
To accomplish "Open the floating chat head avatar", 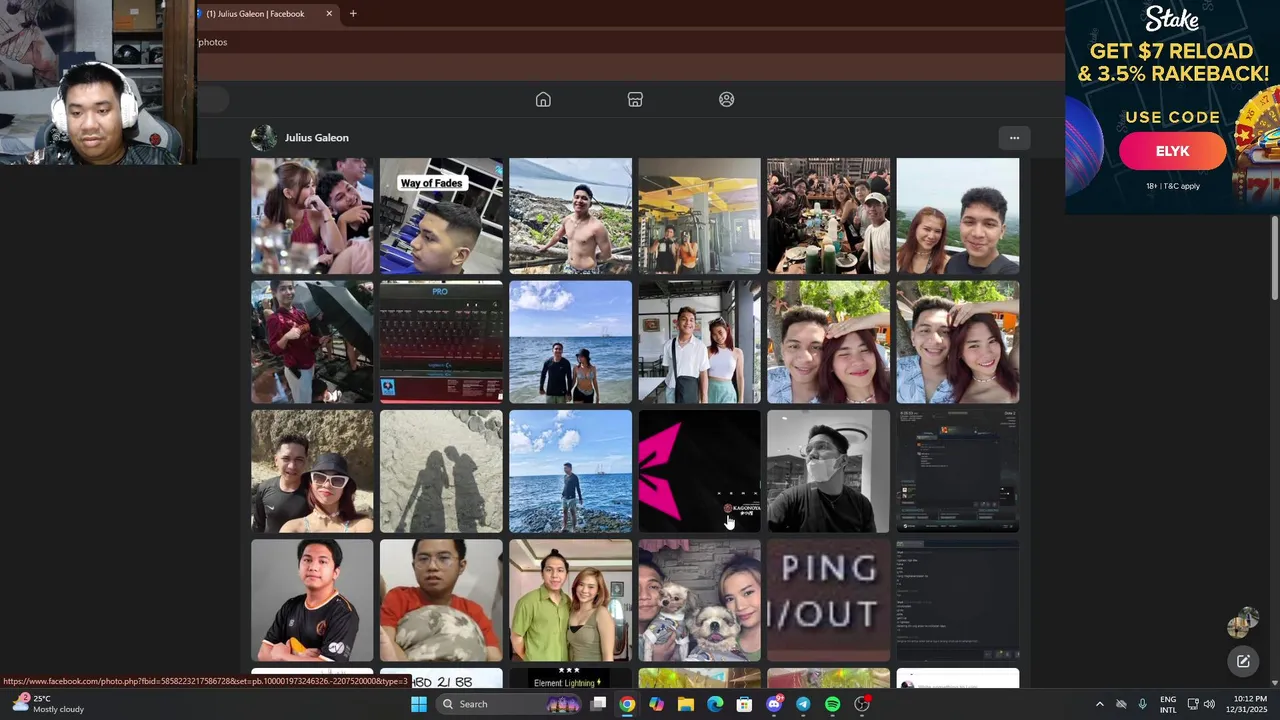I will click(x=1243, y=622).
